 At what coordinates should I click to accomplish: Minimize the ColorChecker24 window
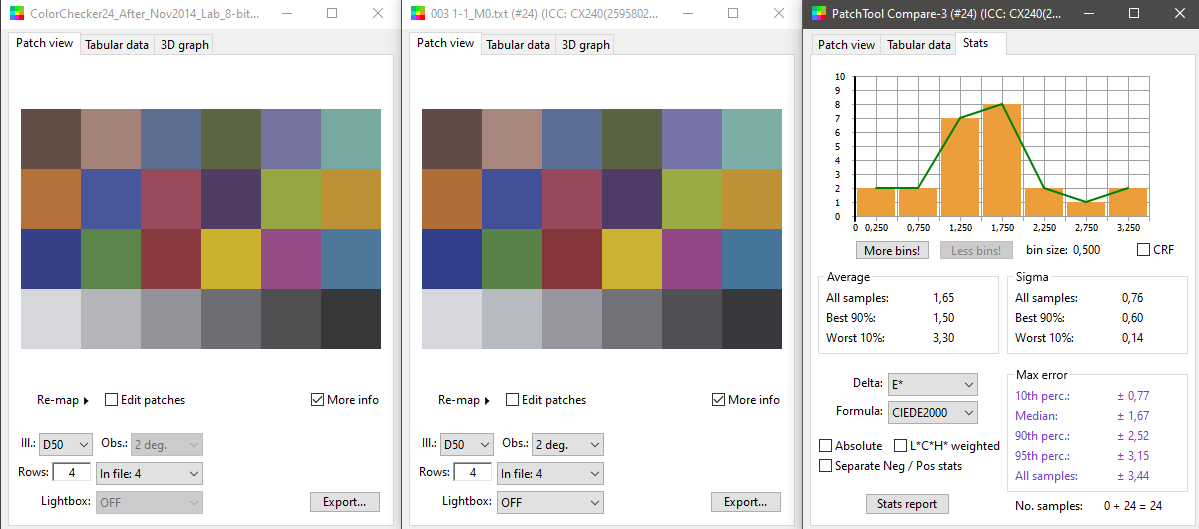click(x=286, y=14)
